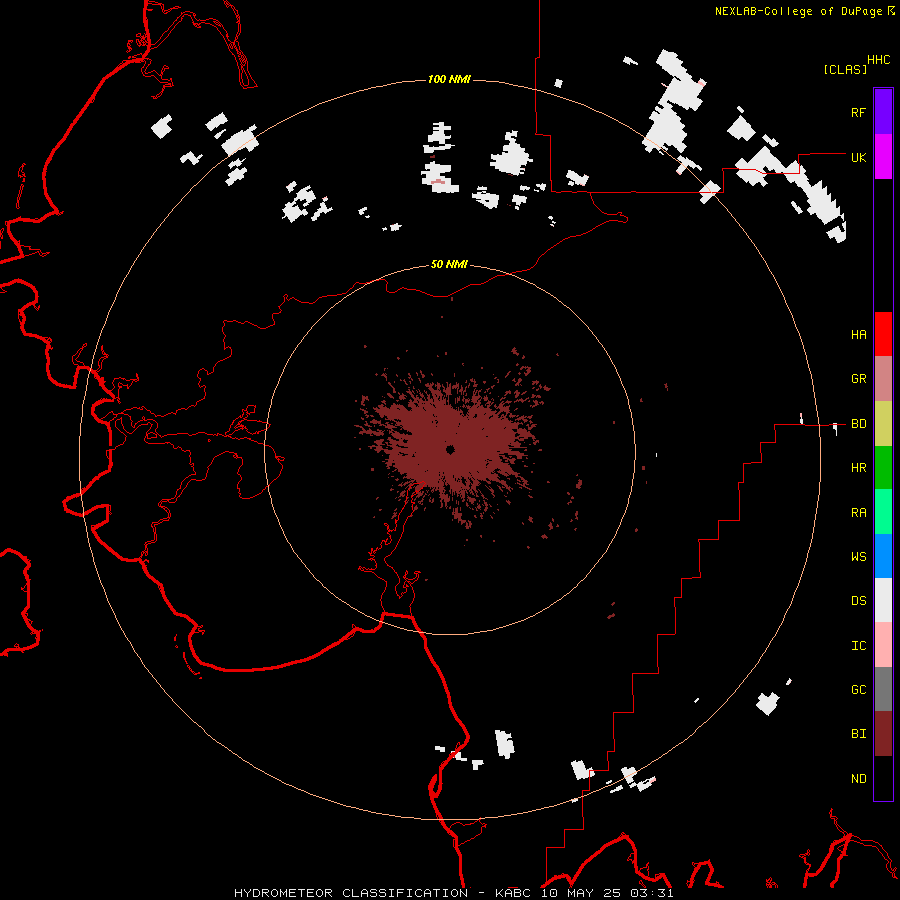This screenshot has height=900, width=900.
Task: Click the WS legend label
Action: click(858, 556)
